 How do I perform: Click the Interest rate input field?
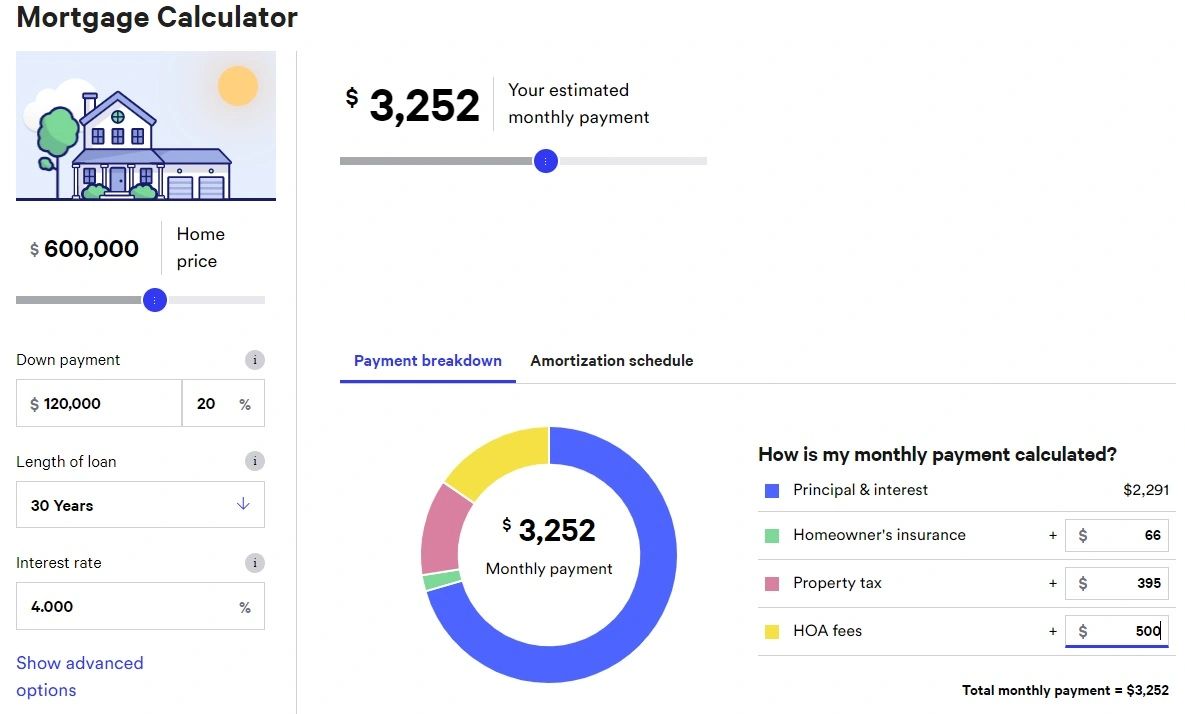click(x=125, y=607)
